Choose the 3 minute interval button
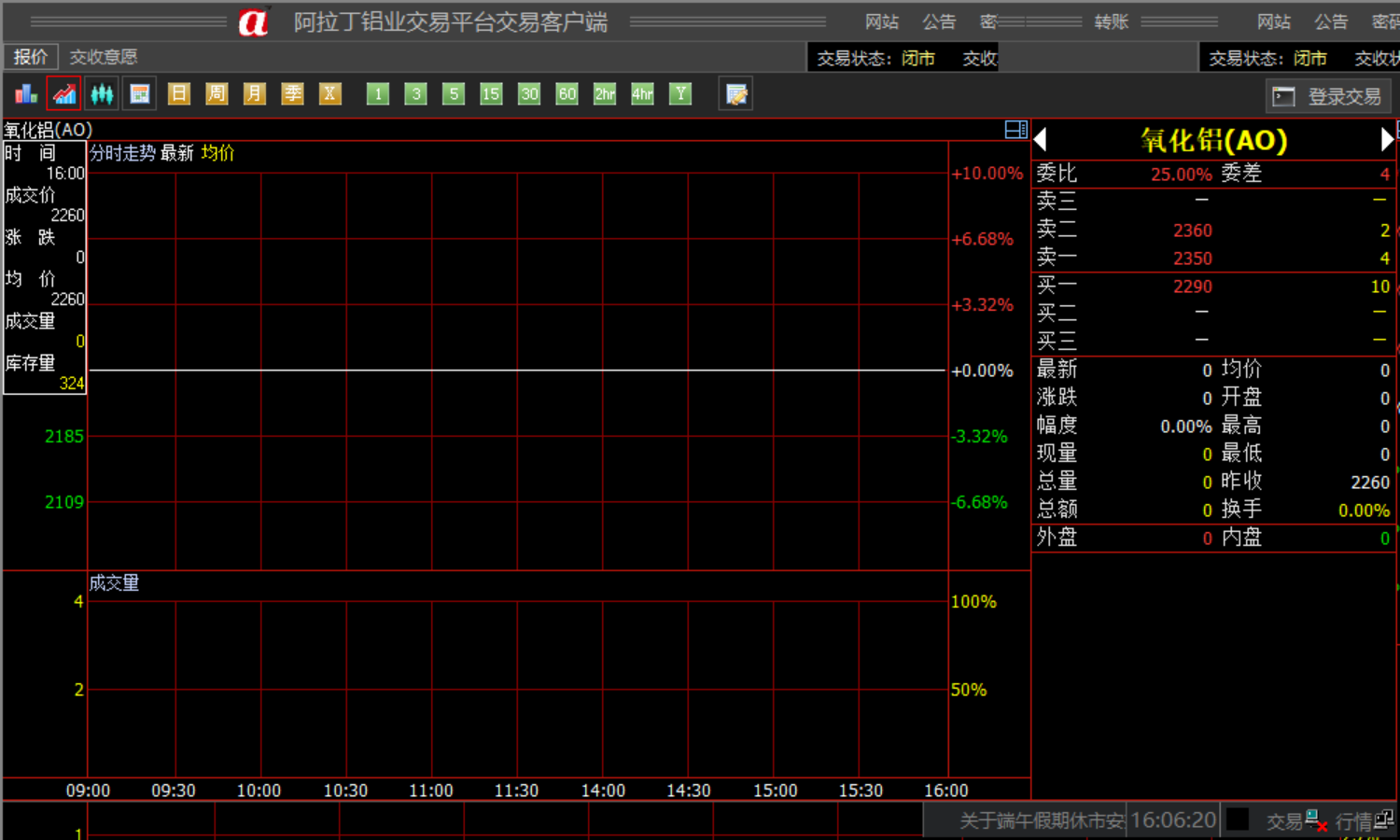Viewport: 1400px width, 840px height. tap(416, 94)
